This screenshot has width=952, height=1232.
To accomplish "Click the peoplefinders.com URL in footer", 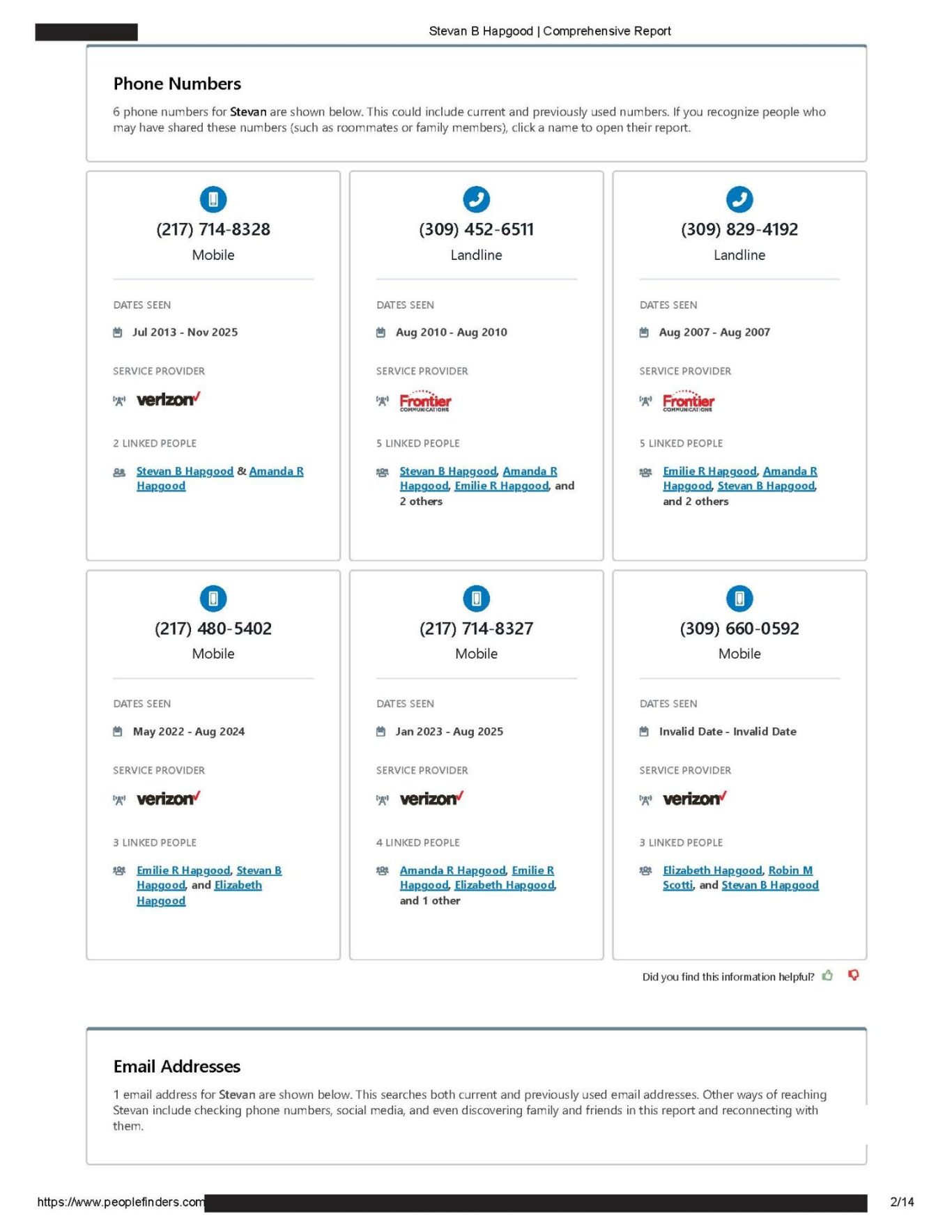I will click(121, 1202).
